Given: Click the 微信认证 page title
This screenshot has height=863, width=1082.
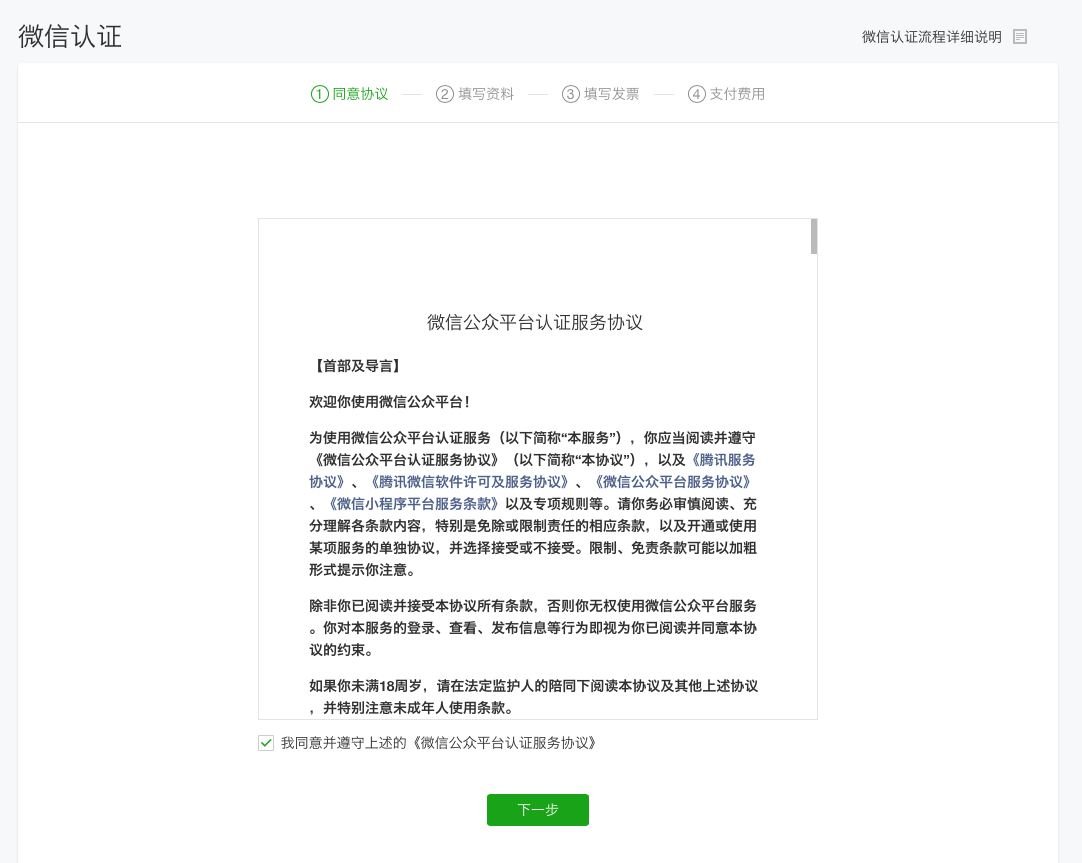Looking at the screenshot, I should point(69,36).
